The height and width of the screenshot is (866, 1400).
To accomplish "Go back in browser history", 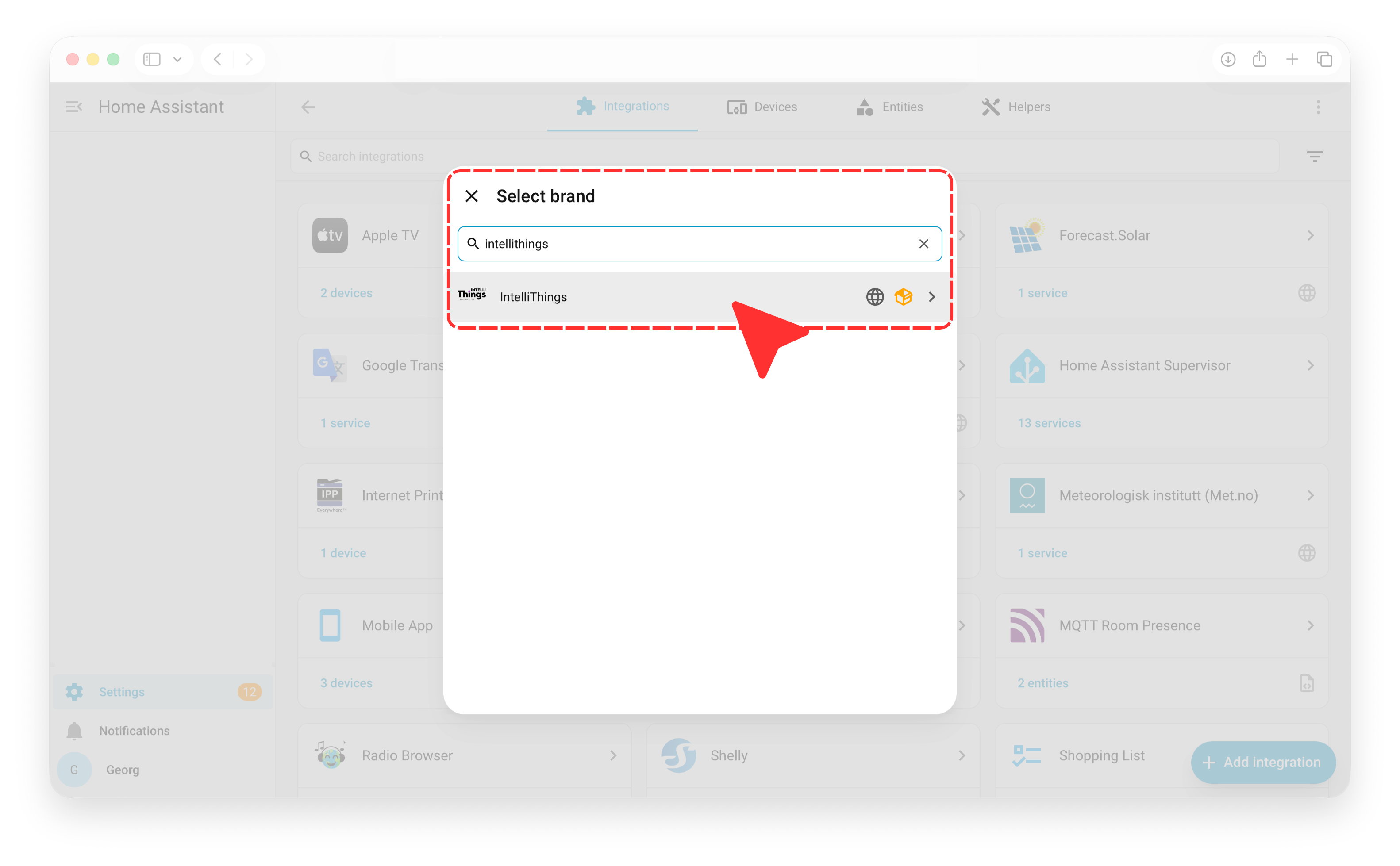I will click(x=218, y=59).
